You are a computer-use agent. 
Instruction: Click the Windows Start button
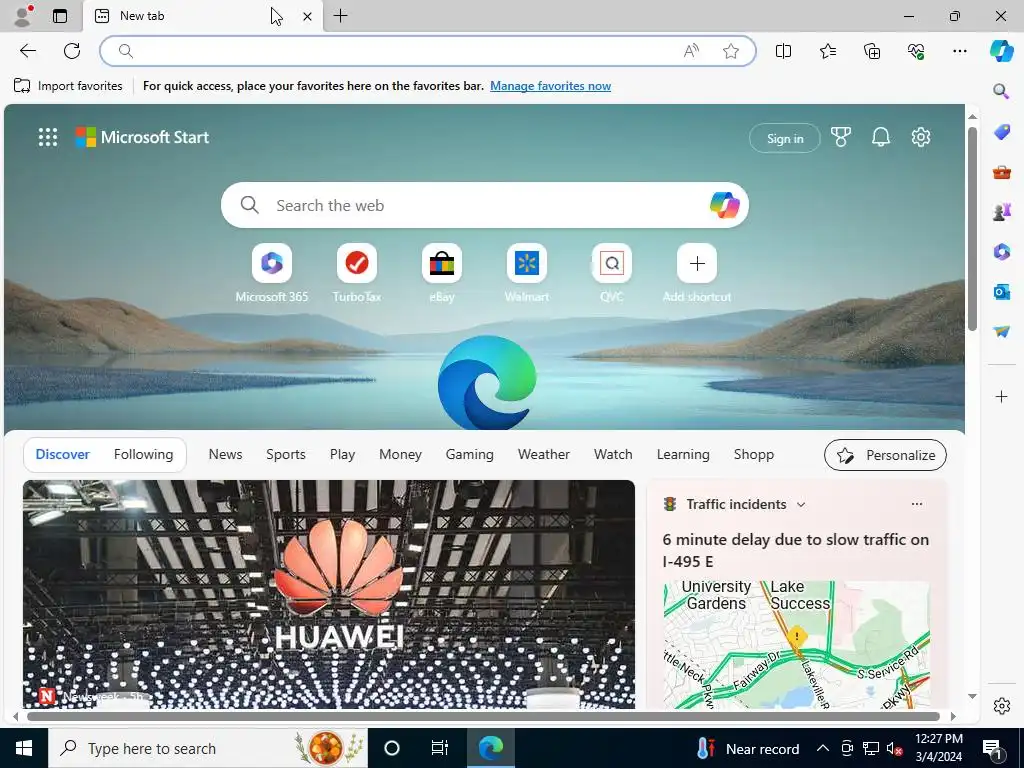click(x=24, y=748)
